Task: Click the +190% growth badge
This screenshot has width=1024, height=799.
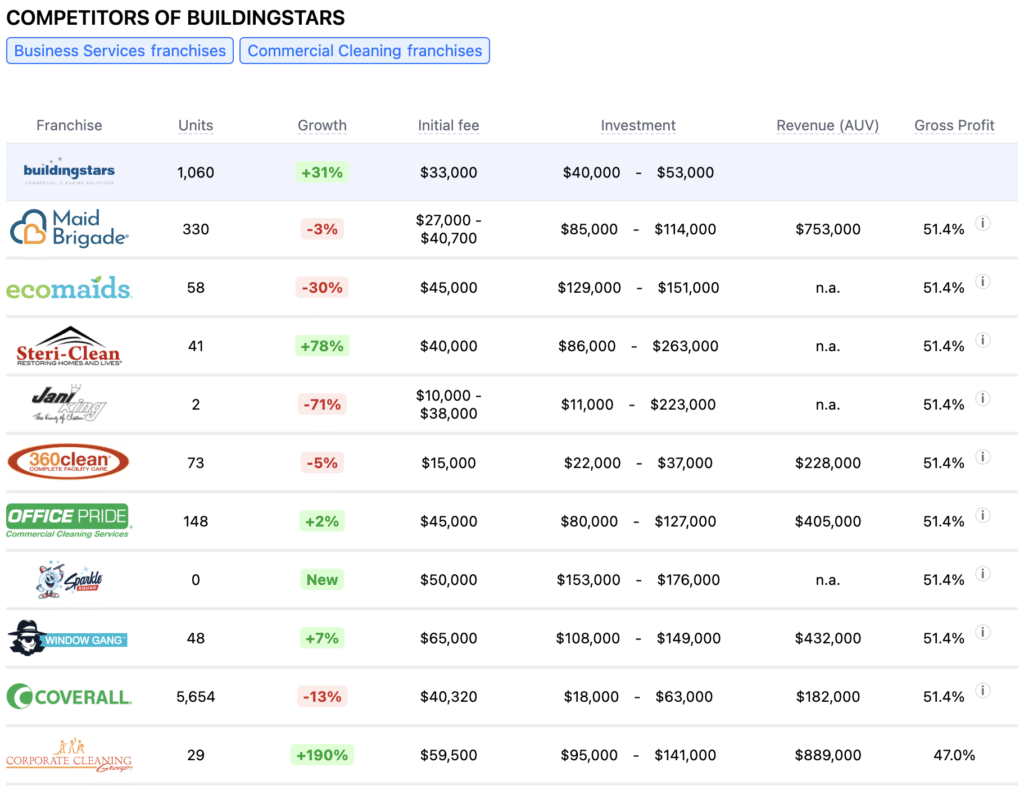Action: tap(322, 755)
